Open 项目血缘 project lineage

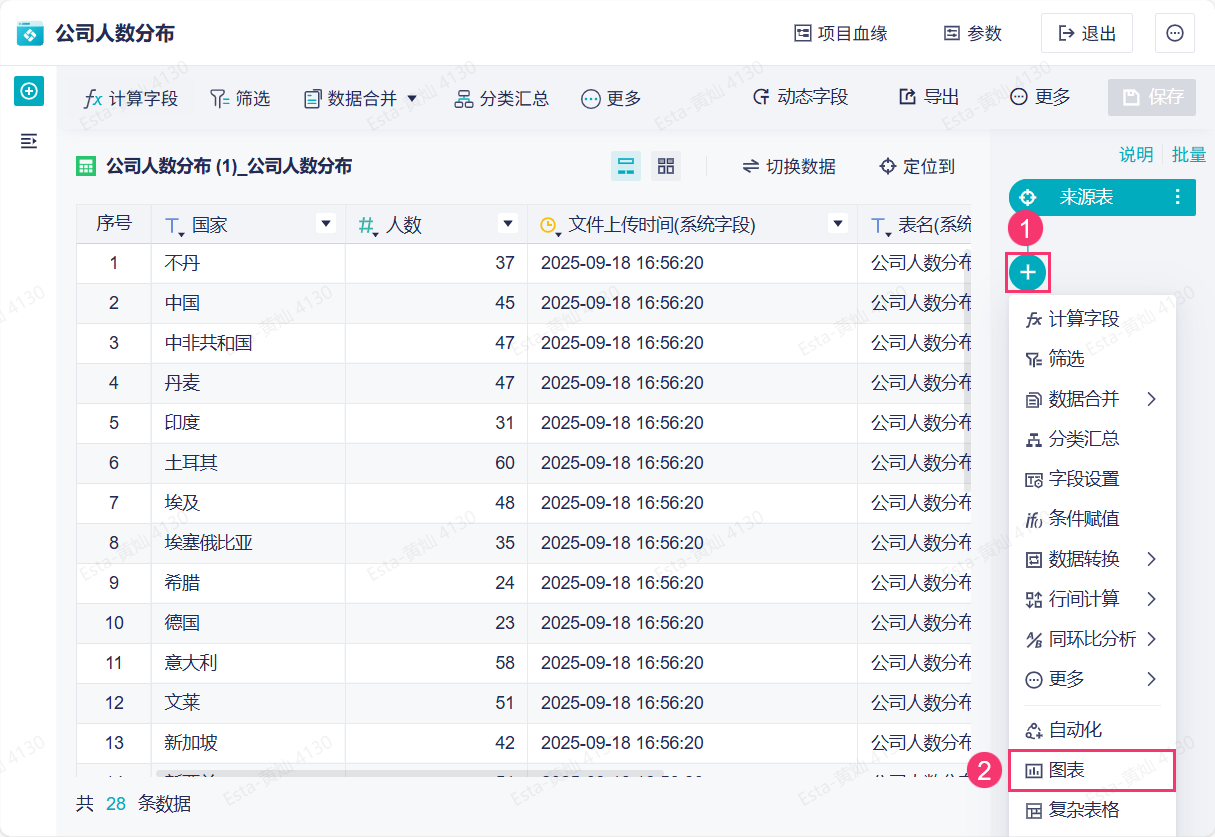point(840,33)
